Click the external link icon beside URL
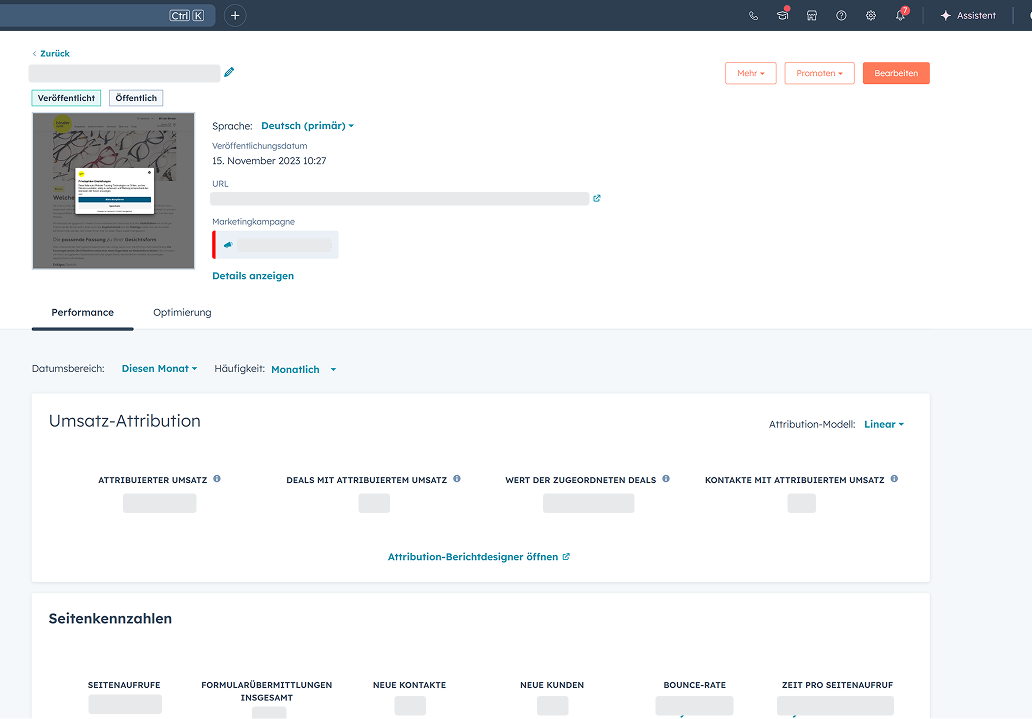The image size is (1032, 719). [597, 198]
